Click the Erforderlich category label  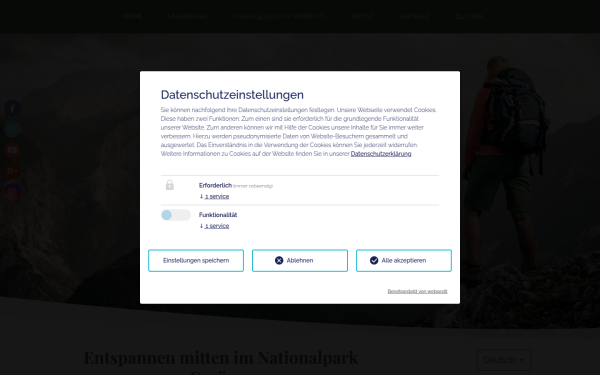point(215,186)
